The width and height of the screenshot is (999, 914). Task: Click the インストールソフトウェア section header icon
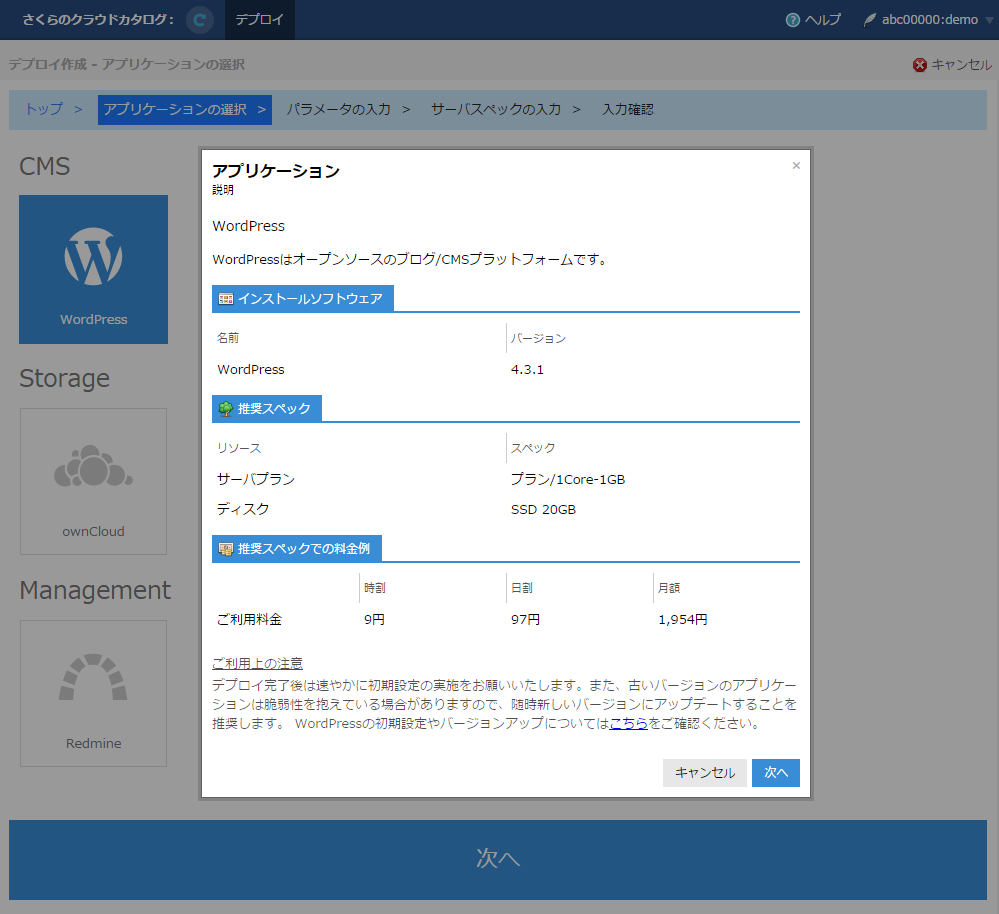[226, 299]
